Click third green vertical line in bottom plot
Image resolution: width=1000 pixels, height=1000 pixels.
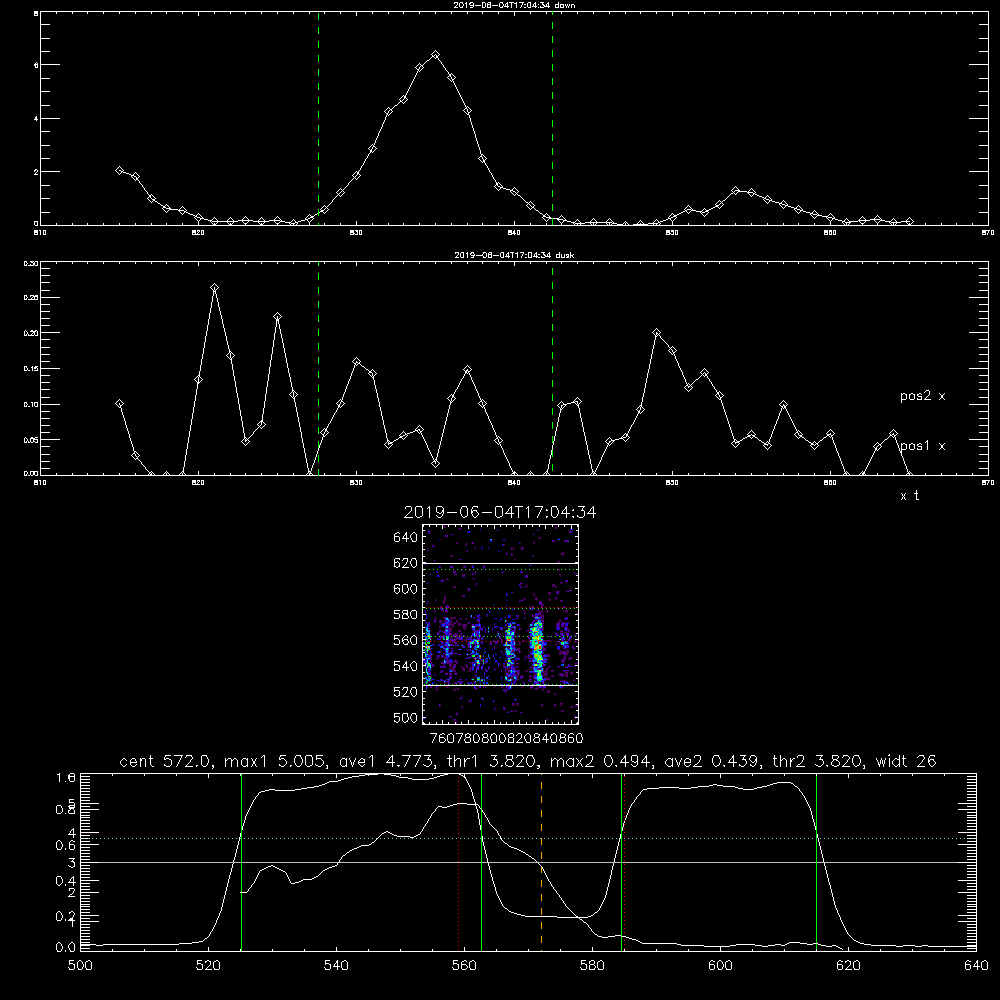[x=621, y=861]
